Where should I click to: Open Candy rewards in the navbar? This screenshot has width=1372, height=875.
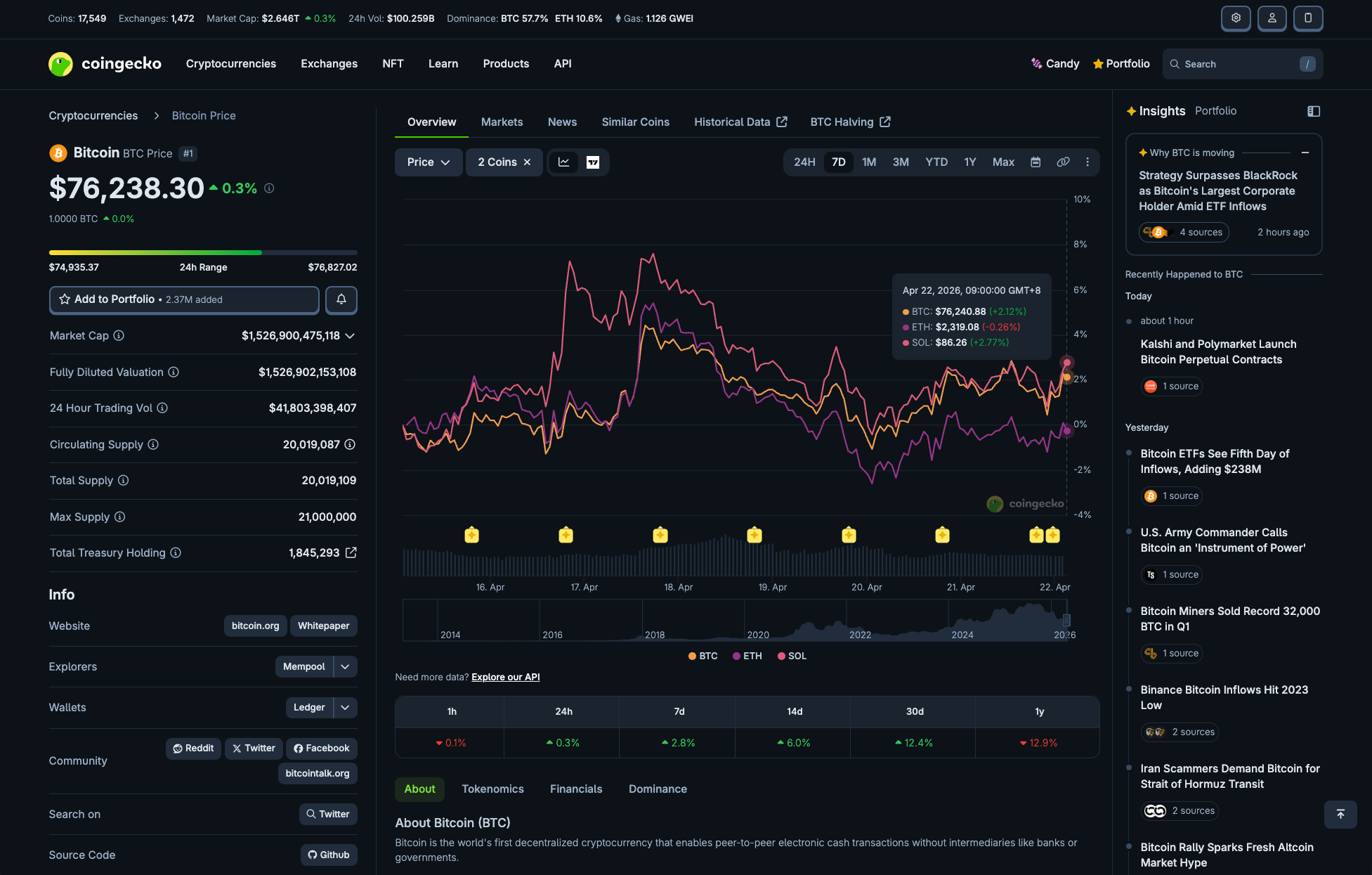click(x=1055, y=63)
